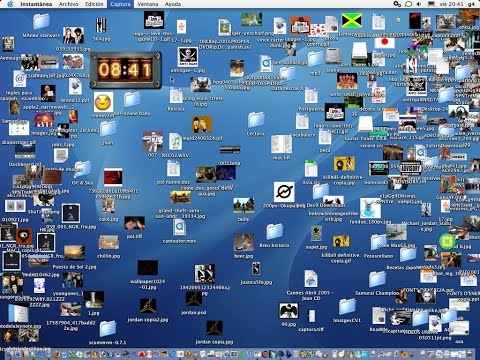Select the 007 image file

click(153, 141)
